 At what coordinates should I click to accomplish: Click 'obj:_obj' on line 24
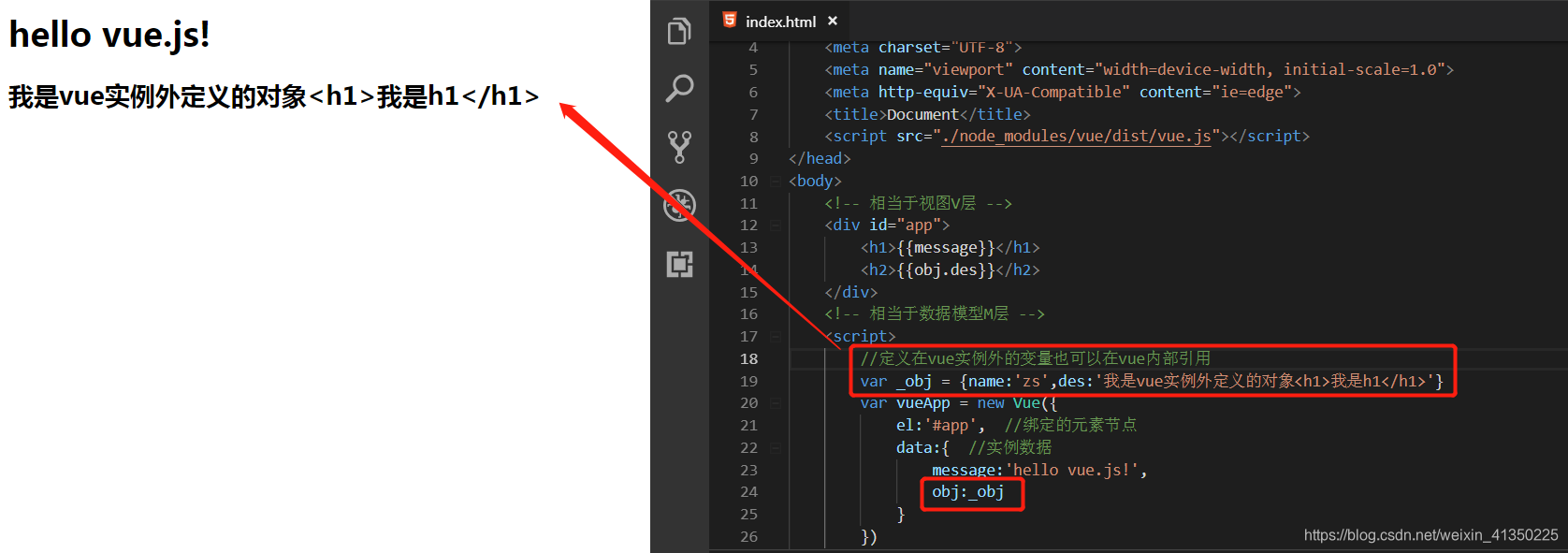(x=967, y=492)
